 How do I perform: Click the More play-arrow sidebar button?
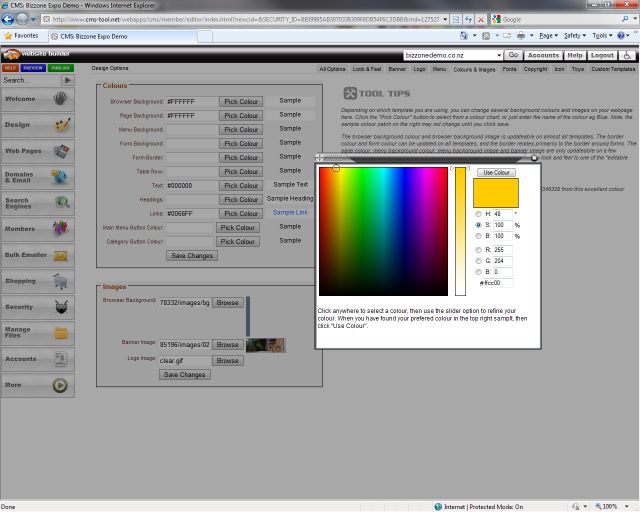[x=37, y=384]
